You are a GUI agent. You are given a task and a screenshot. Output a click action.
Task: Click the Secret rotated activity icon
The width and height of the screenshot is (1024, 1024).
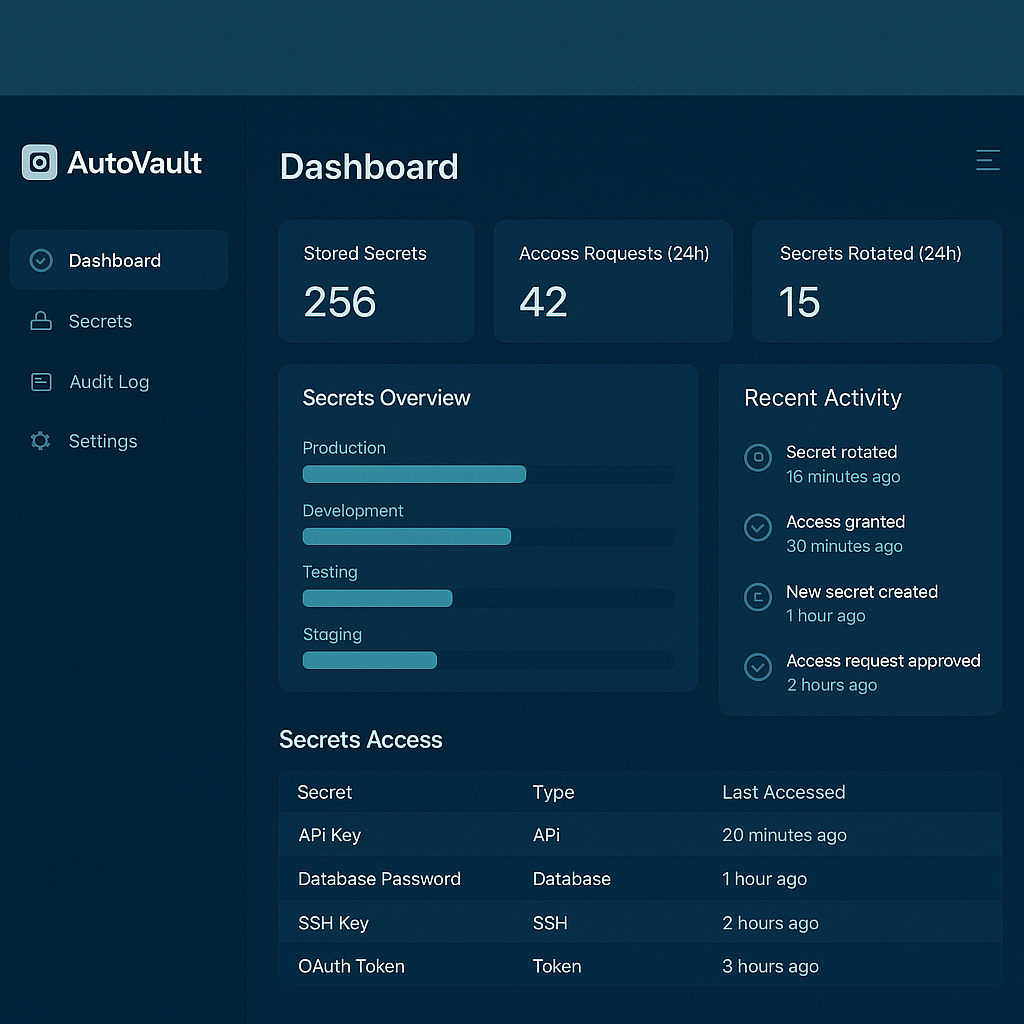coord(758,458)
